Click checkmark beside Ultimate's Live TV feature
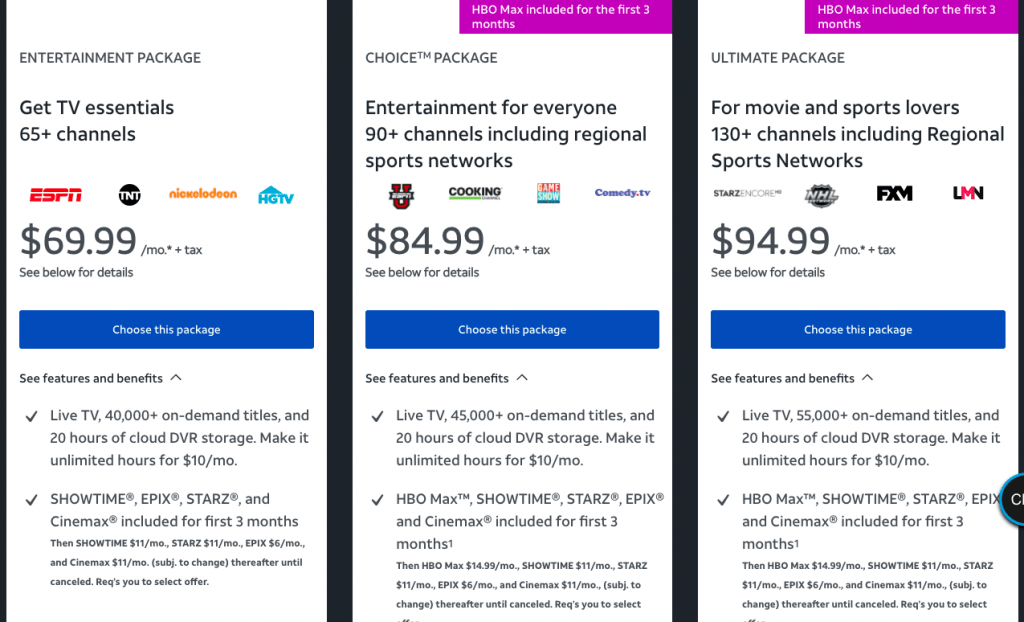 723,417
